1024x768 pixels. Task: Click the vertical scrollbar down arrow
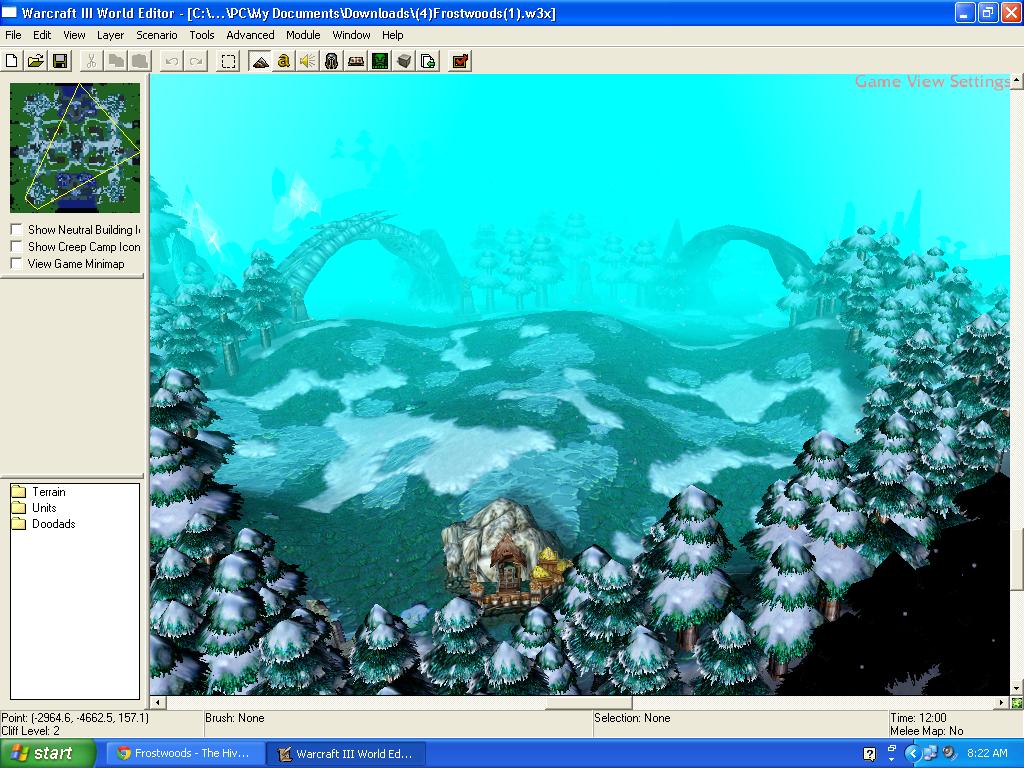[1016, 688]
